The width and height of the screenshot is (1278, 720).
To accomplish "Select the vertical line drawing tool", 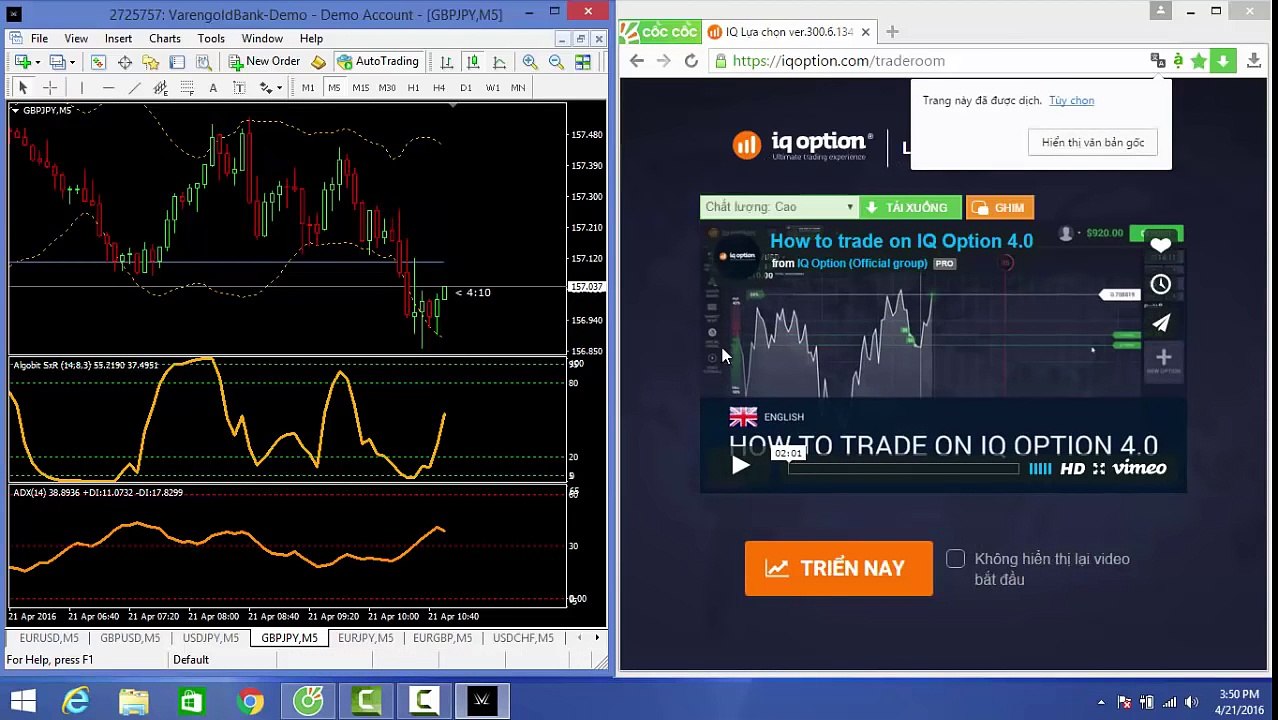I will 82,88.
